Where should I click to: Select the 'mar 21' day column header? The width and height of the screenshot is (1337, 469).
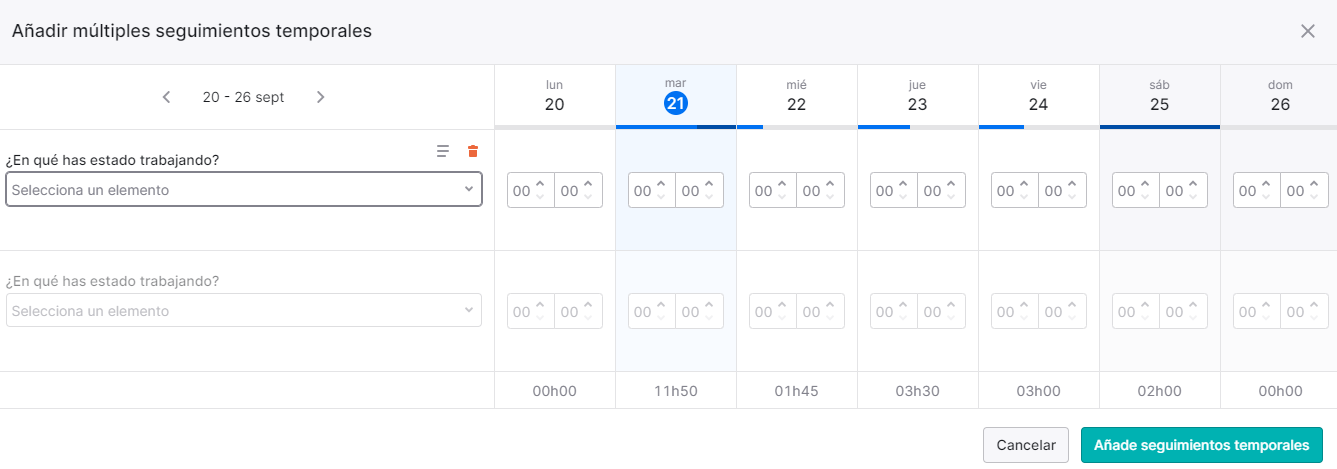pos(676,95)
